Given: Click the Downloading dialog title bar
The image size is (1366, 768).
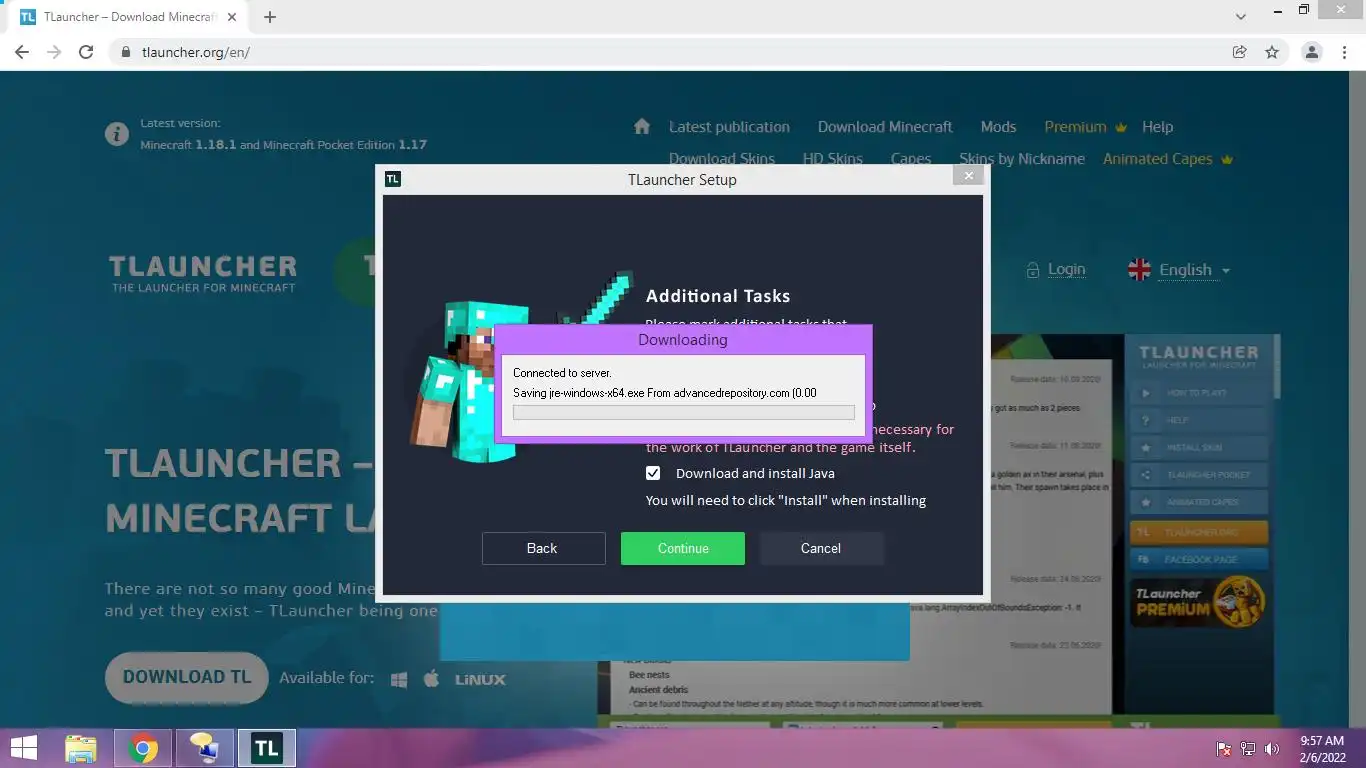Looking at the screenshot, I should [x=683, y=339].
